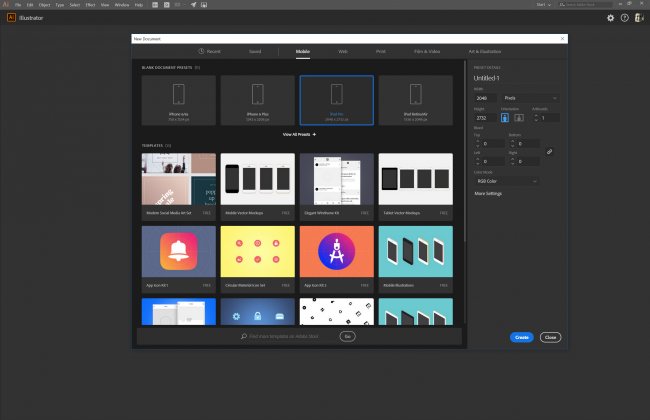Viewport: 650px width, 420px height.
Task: Click the save-to-device icon in menu bar
Action: pyautogui.click(x=204, y=5)
